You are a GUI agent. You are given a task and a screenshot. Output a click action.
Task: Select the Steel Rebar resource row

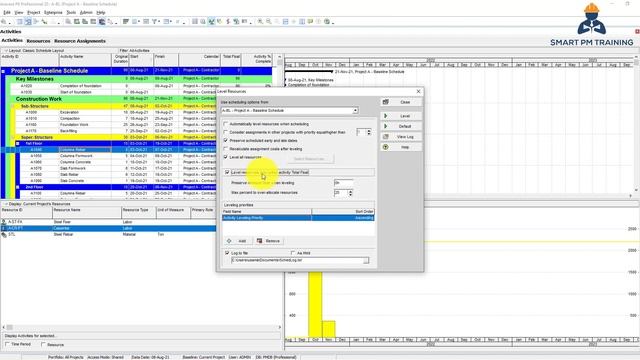click(108, 235)
